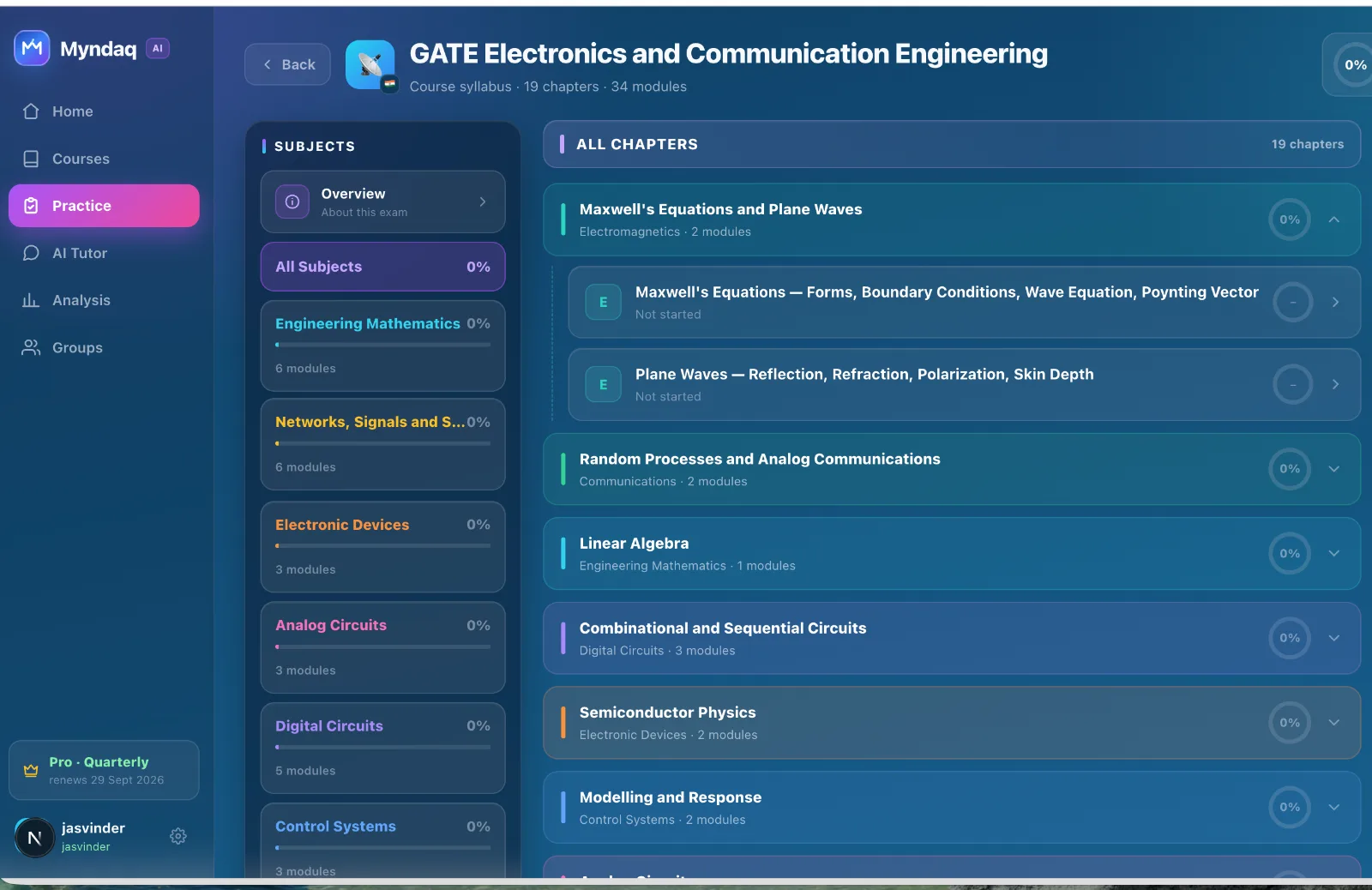1372x890 pixels.
Task: Select the Engineering Mathematics subject card
Action: coord(382,346)
